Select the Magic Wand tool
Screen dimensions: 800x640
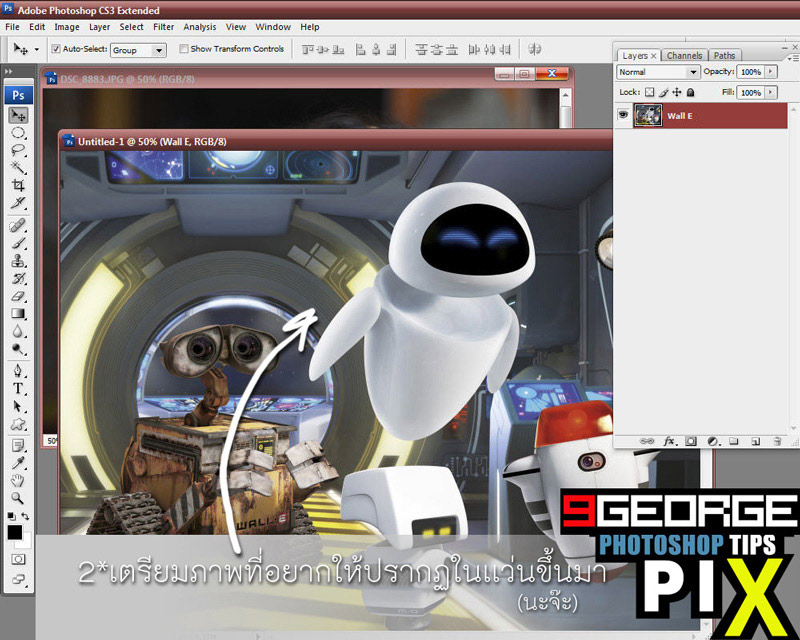tap(18, 168)
